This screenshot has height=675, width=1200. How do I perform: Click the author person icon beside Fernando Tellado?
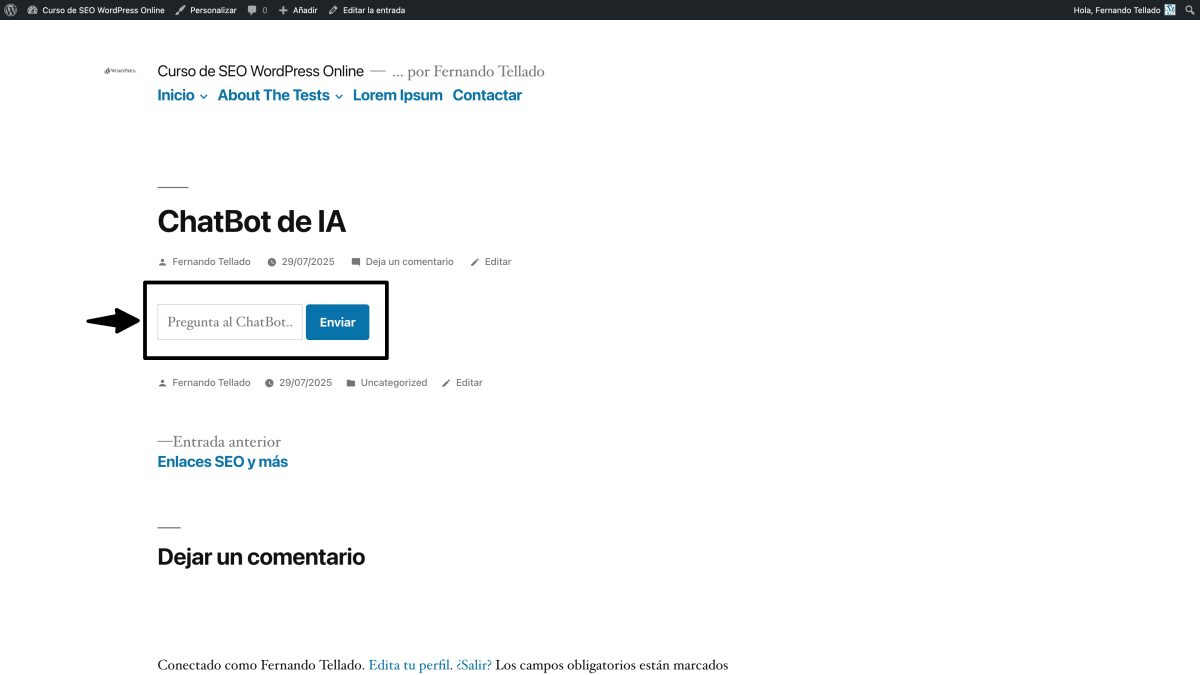pyautogui.click(x=163, y=261)
